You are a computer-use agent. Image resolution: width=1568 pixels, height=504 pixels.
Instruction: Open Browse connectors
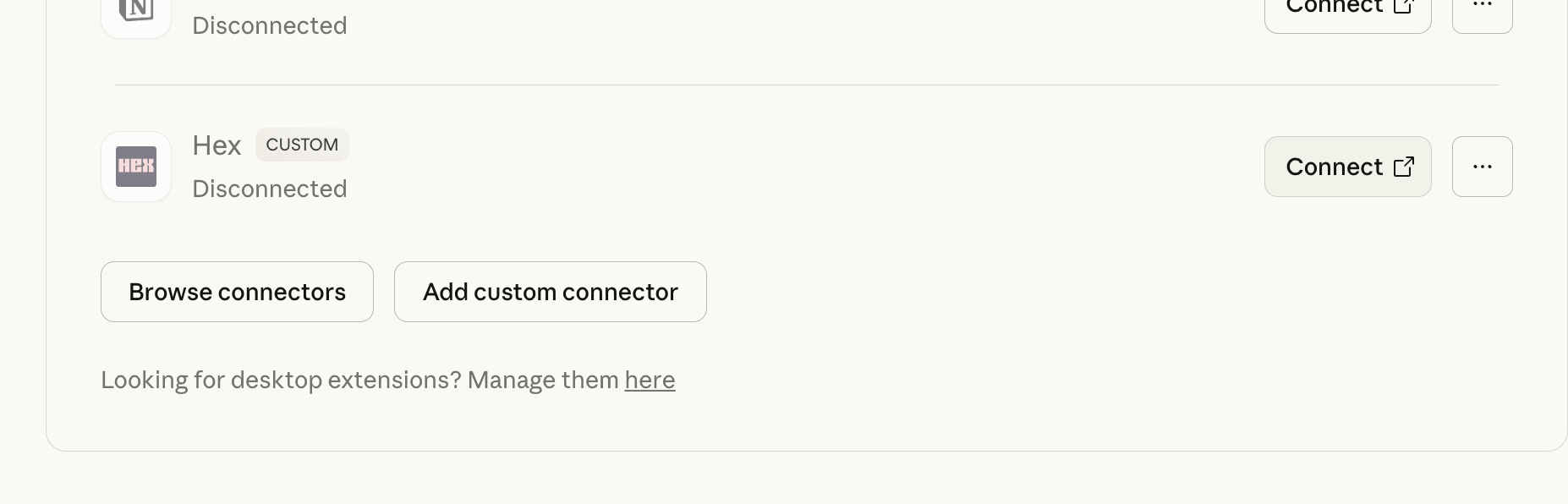237,292
